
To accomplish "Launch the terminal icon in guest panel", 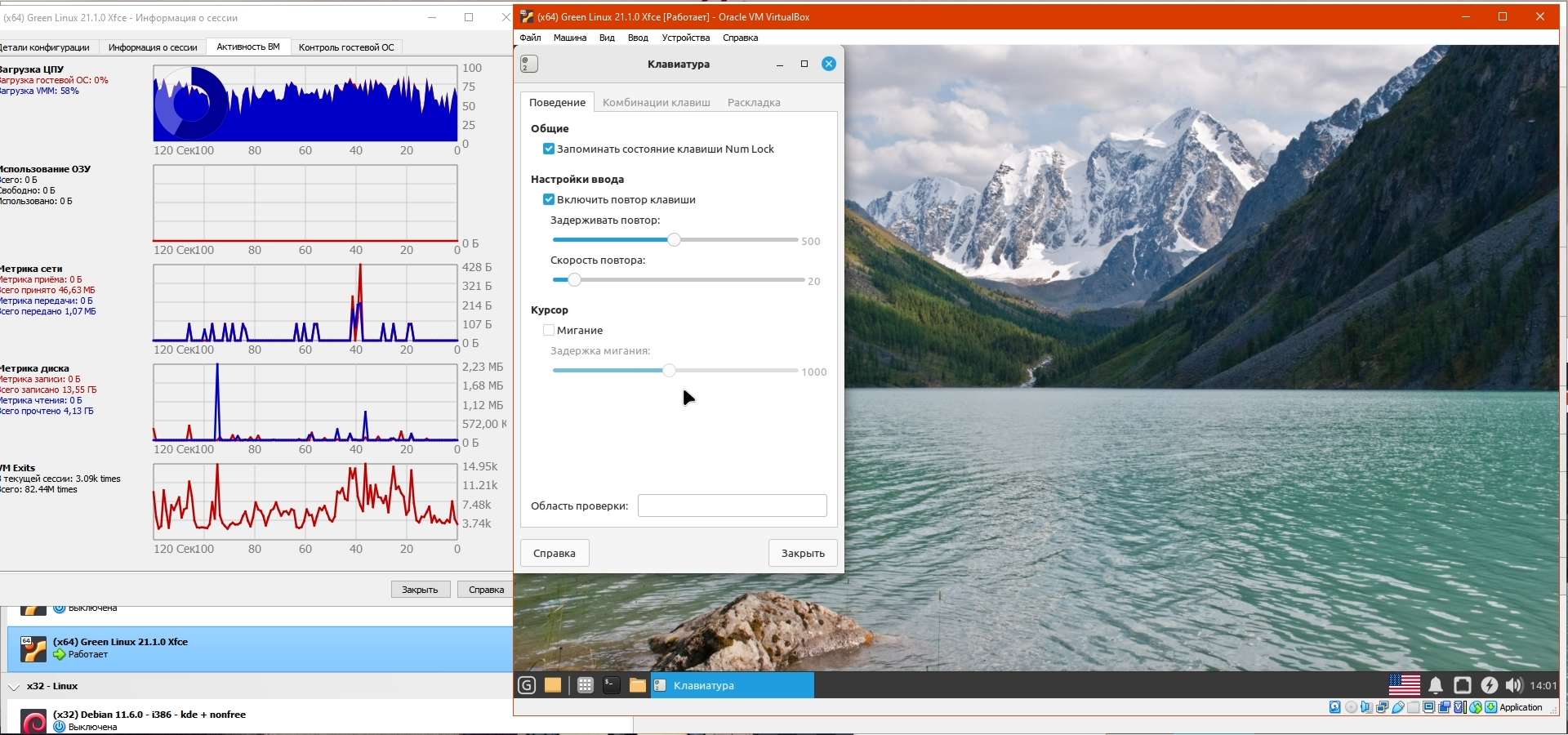I will tap(612, 685).
